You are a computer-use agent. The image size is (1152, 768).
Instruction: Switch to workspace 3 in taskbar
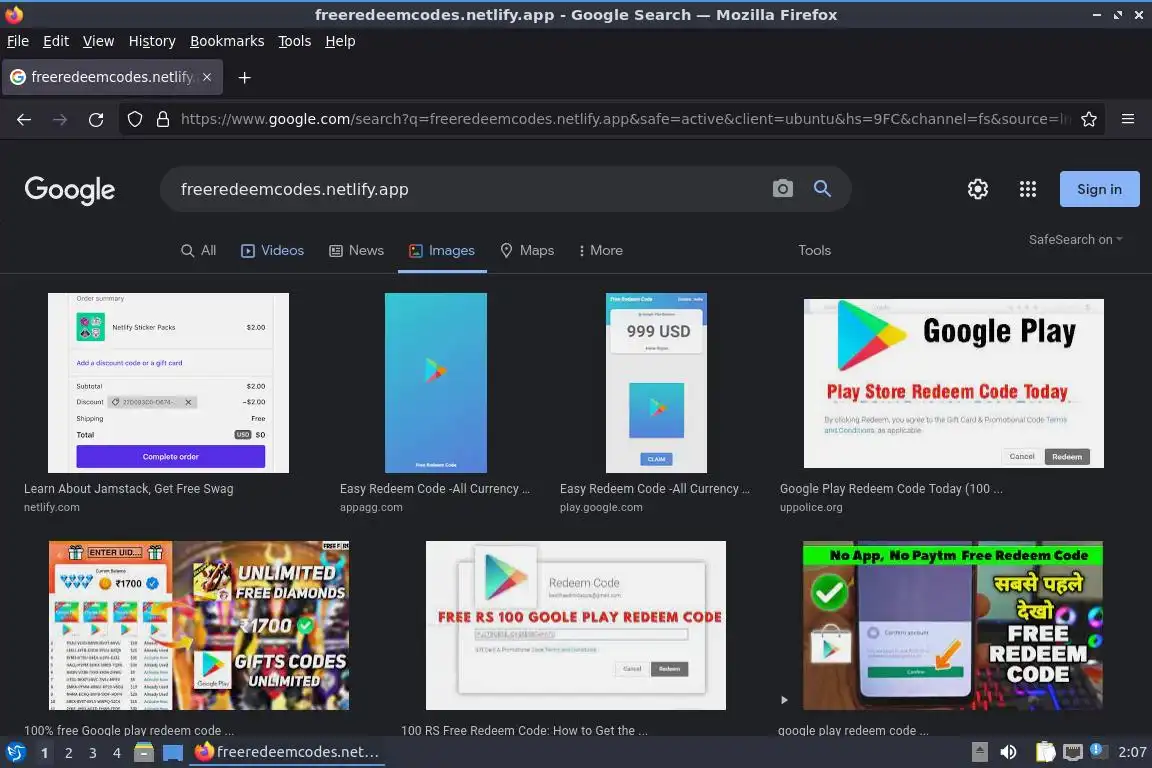(x=93, y=753)
